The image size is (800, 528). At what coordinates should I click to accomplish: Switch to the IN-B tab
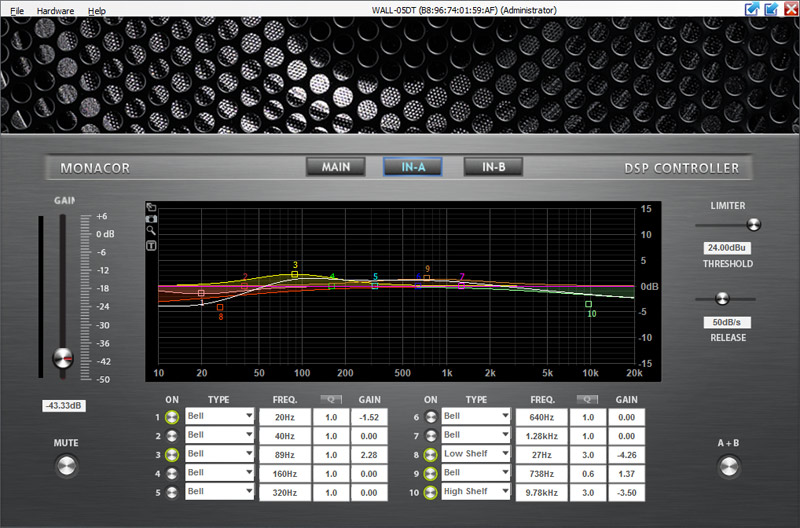pyautogui.click(x=493, y=167)
